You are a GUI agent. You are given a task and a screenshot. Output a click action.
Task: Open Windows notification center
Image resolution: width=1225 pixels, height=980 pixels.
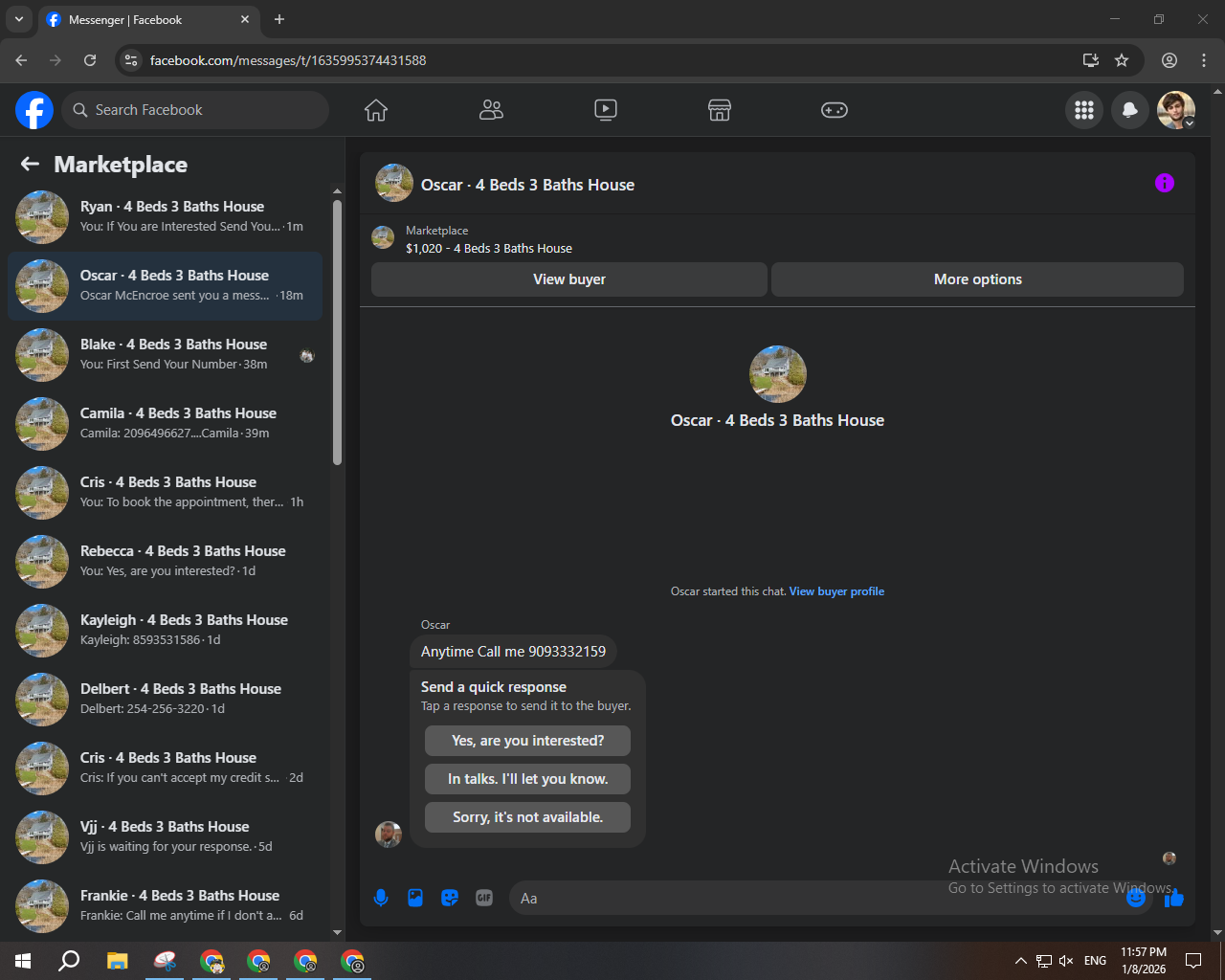point(1193,961)
